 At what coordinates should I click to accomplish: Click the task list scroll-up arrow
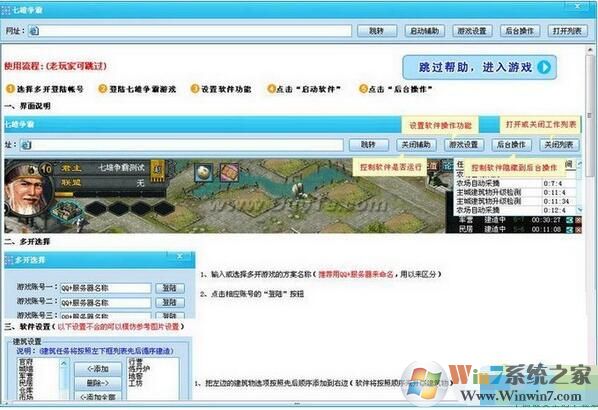(580, 164)
